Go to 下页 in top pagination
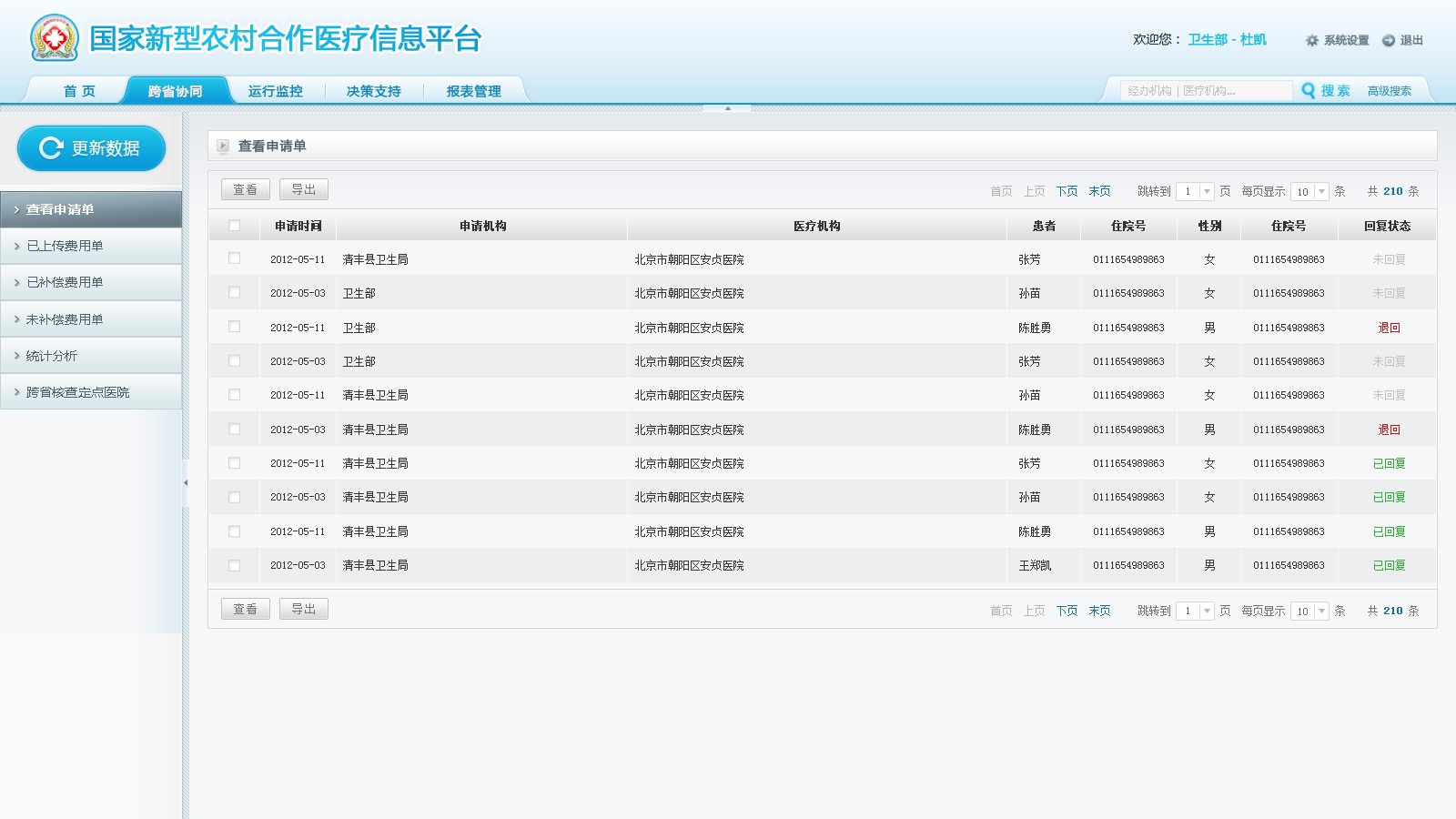This screenshot has width=1456, height=819. tap(1067, 191)
